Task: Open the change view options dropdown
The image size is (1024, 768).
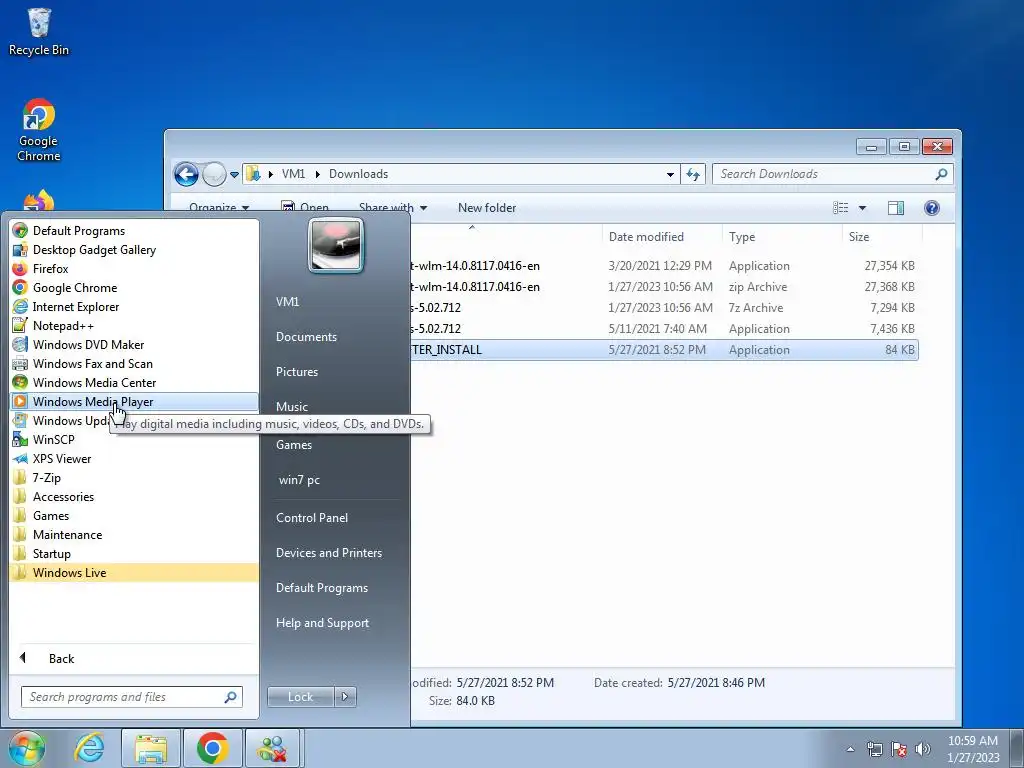Action: coord(862,208)
